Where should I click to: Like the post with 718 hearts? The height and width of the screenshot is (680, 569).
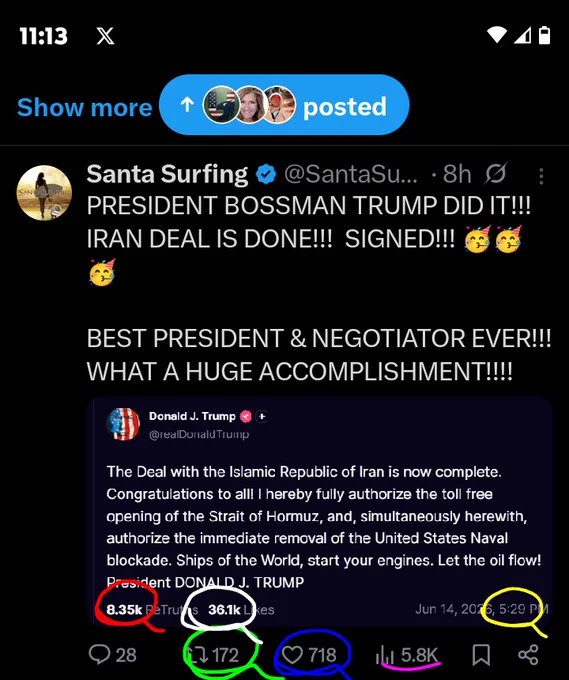pyautogui.click(x=292, y=655)
